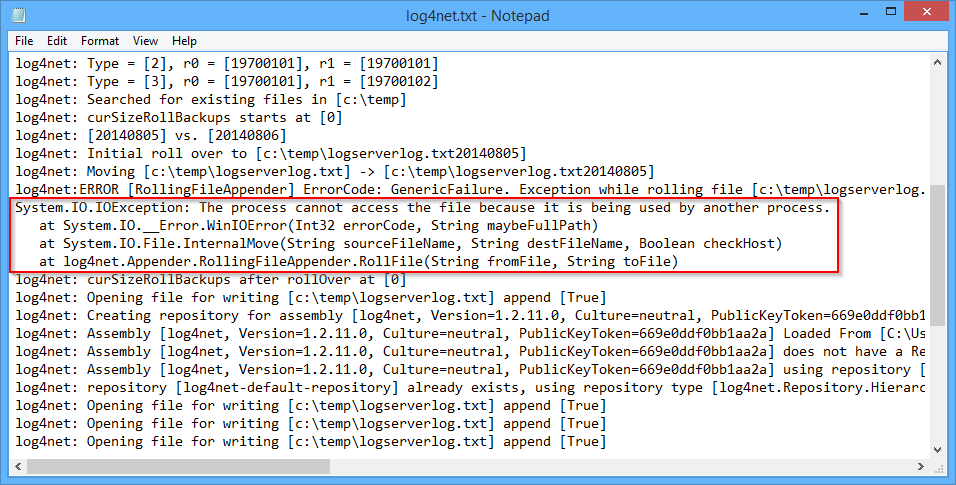Click the line 'Type = [2], r0 = [19700101]'
The width and height of the screenshot is (956, 485).
227,63
